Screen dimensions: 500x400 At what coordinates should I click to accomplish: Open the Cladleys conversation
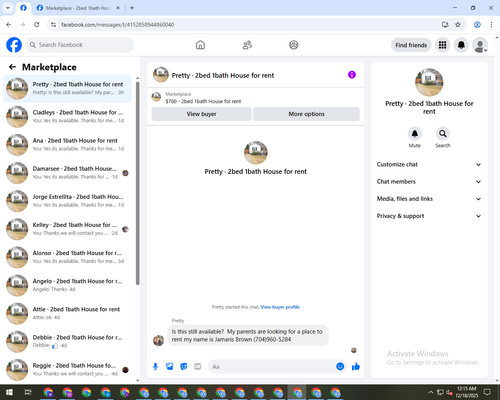point(67,117)
